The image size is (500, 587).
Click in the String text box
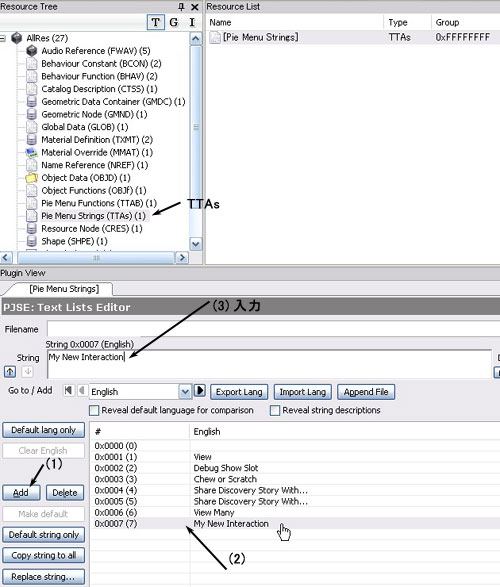269,364
